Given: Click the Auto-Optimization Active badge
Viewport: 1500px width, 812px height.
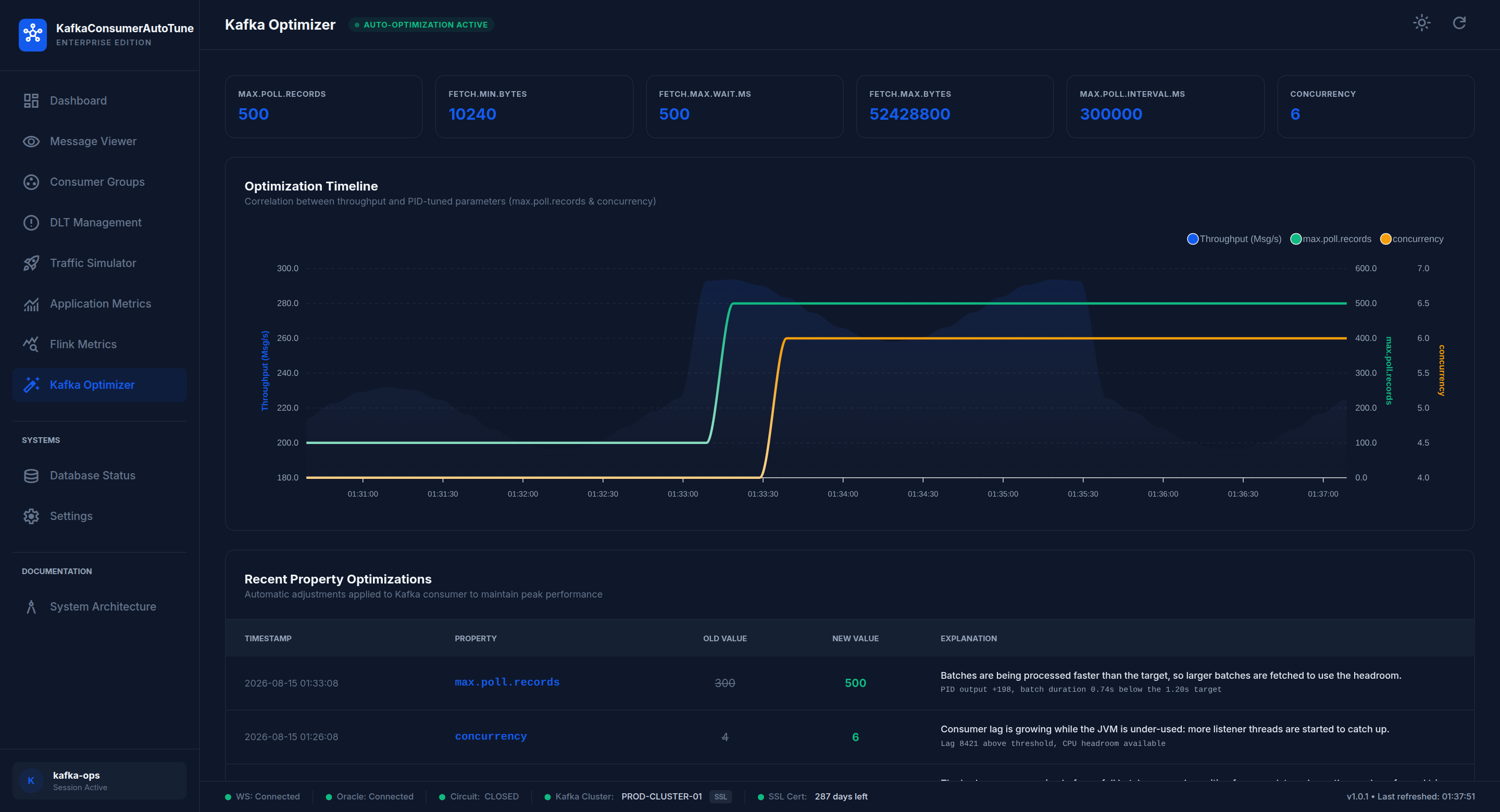Looking at the screenshot, I should [421, 24].
